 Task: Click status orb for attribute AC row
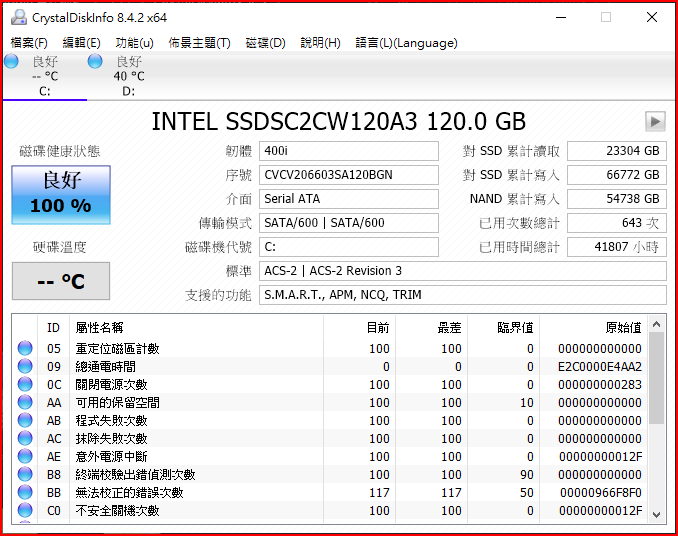coord(25,438)
